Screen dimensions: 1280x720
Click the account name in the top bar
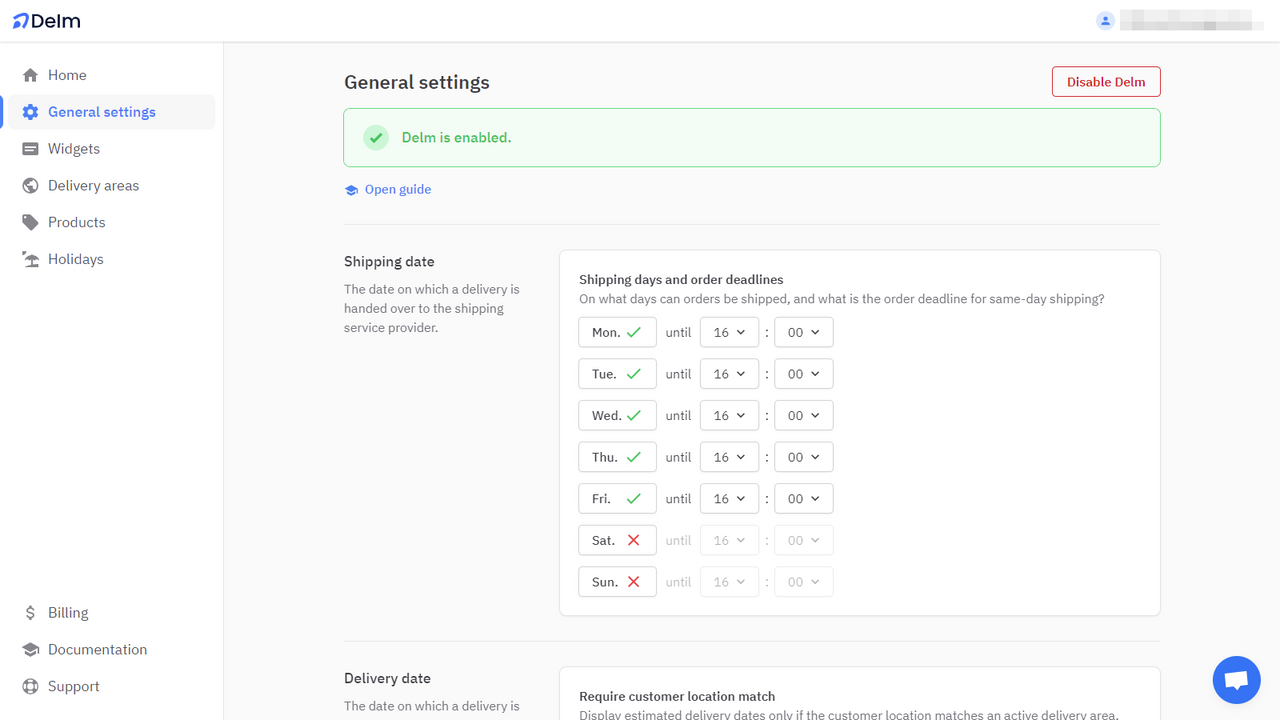[x=1190, y=19]
